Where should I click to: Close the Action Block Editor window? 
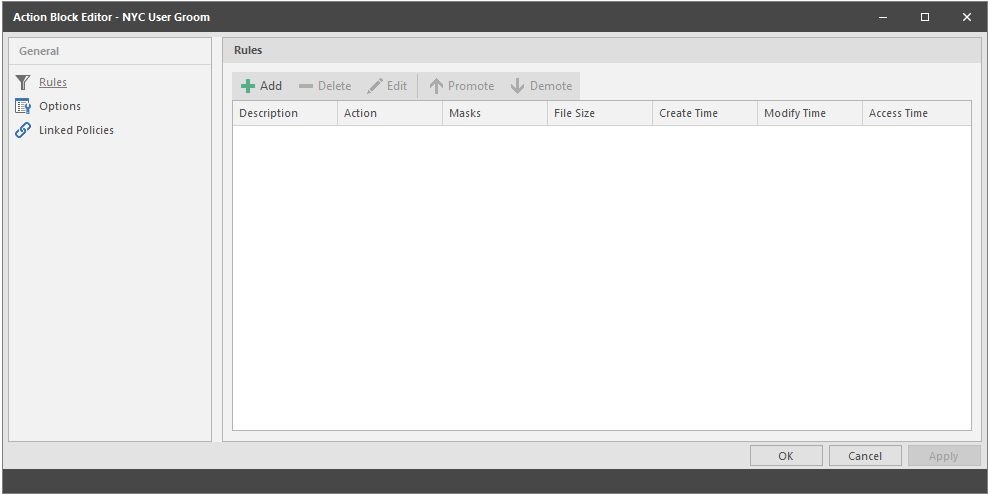[x=967, y=17]
